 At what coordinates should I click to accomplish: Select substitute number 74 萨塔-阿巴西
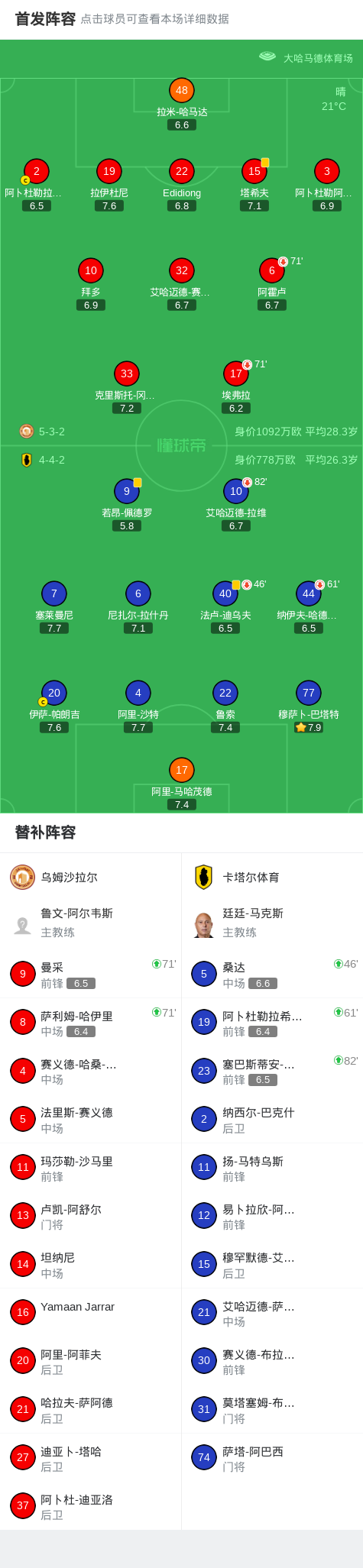point(272,1458)
